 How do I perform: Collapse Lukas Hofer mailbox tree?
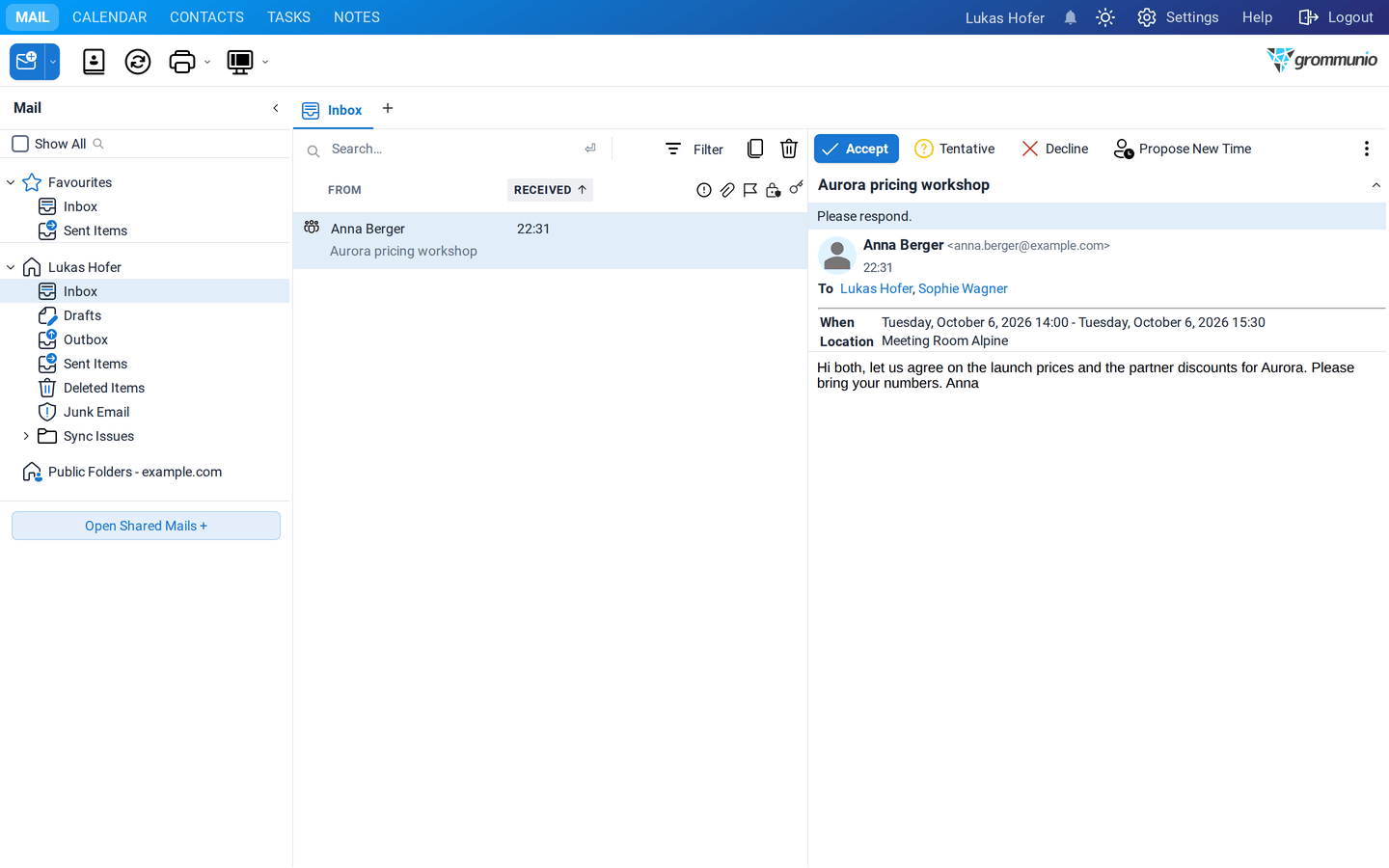(x=11, y=267)
